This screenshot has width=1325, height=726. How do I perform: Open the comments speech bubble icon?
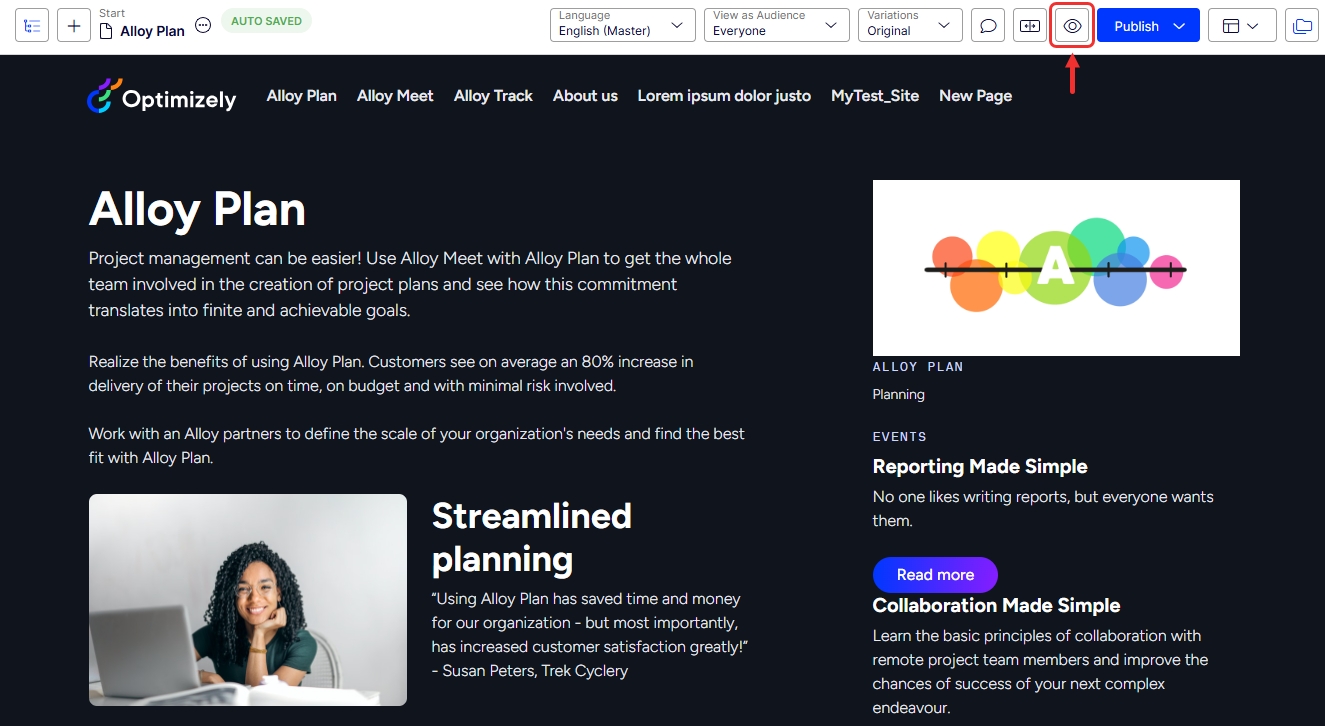988,26
